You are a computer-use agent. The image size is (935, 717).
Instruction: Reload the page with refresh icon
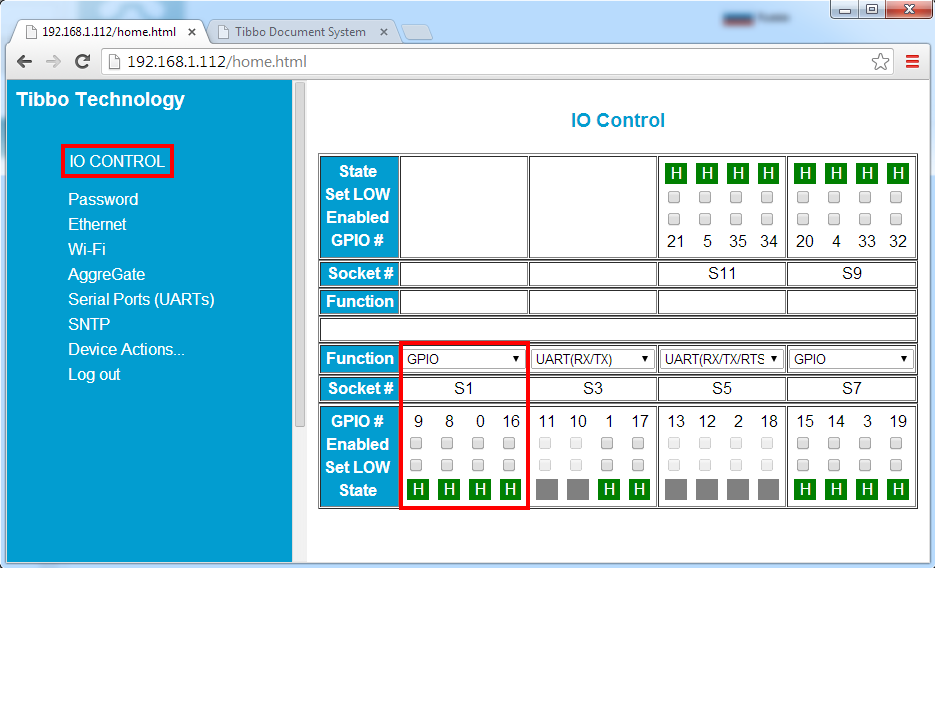coord(83,62)
